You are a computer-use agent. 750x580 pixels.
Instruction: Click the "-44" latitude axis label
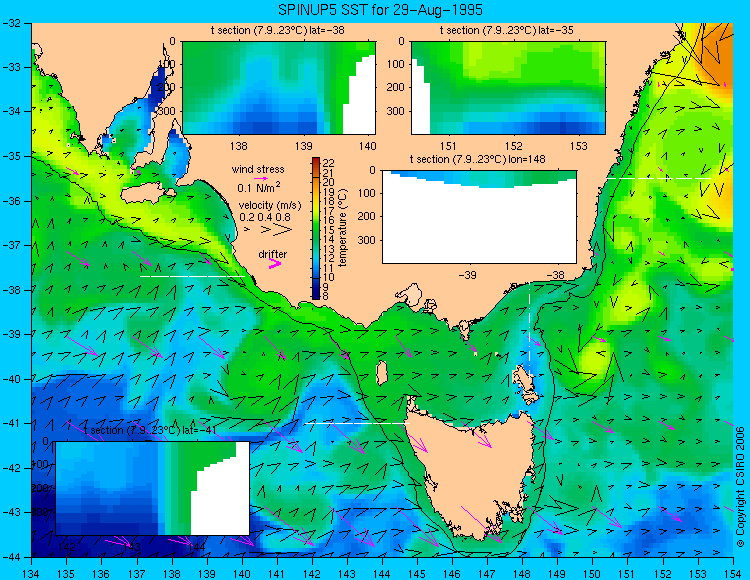[11, 557]
